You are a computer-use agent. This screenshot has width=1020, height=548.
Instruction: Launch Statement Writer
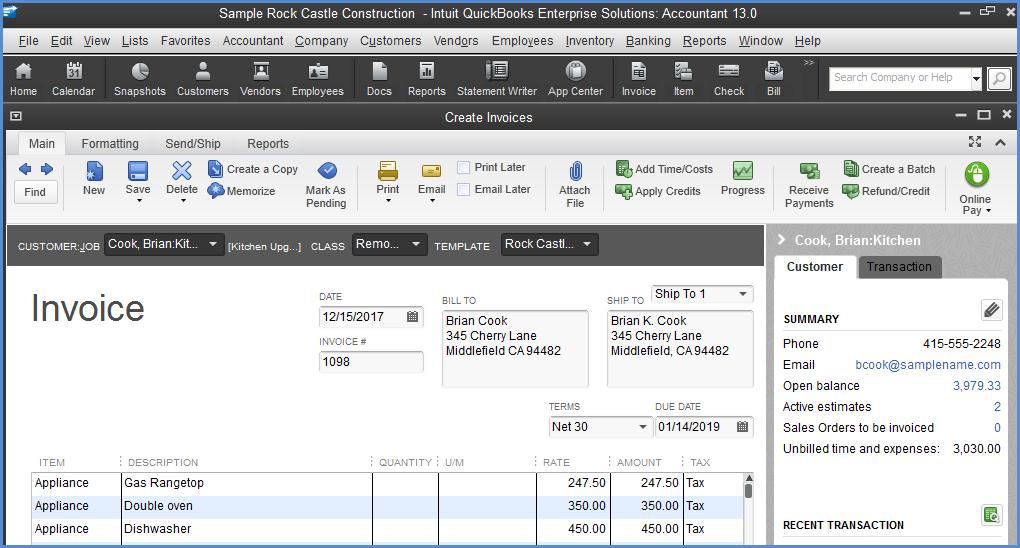(x=497, y=79)
